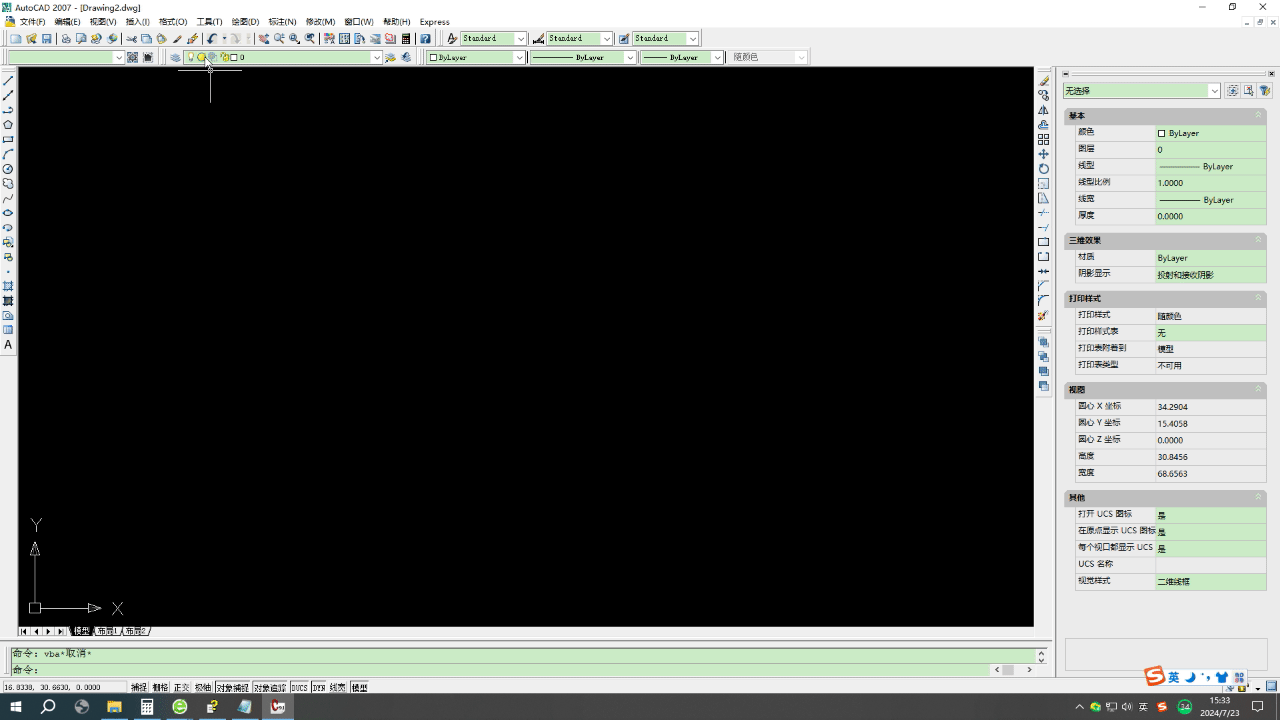Image resolution: width=1280 pixels, height=720 pixels.
Task: Select the Polygon drawing tool
Action: point(8,125)
